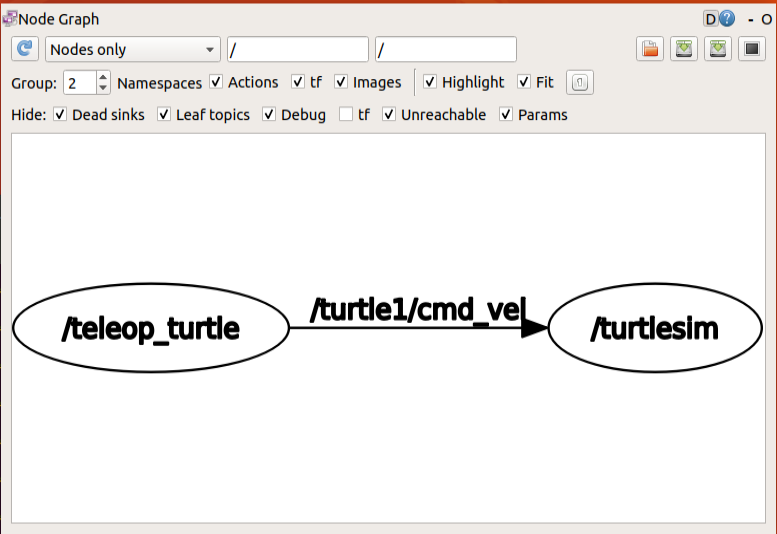Click the Node Graph plugin icon

coord(10,19)
